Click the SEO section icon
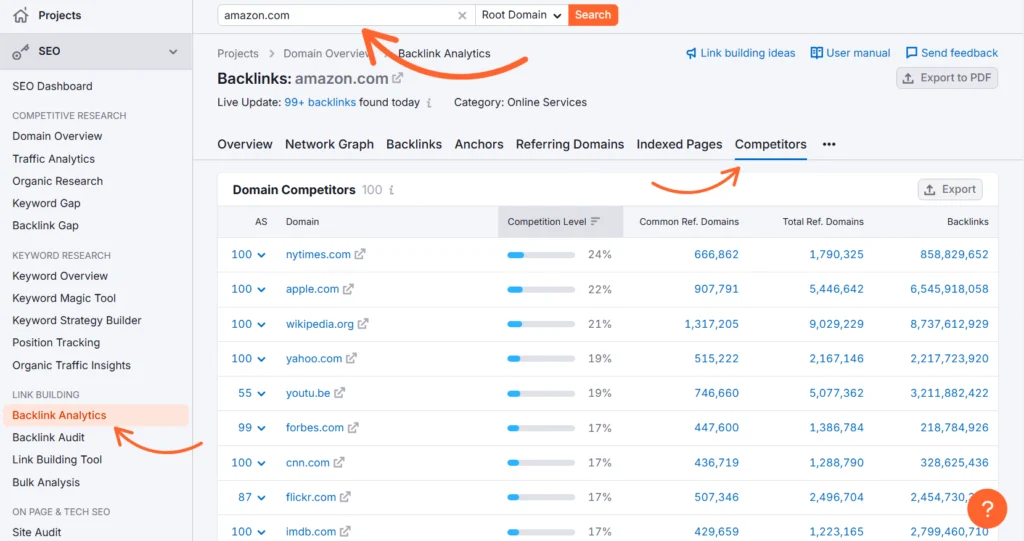 (21, 52)
